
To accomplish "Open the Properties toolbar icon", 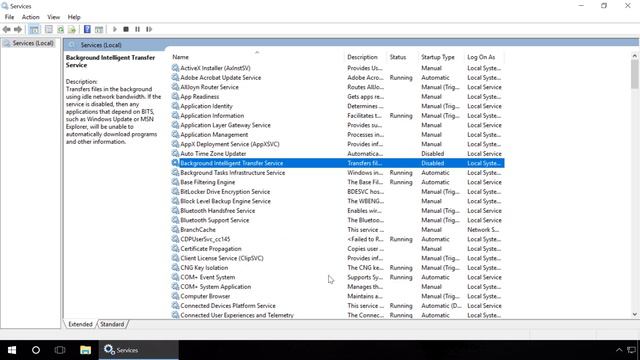I will pos(49,29).
